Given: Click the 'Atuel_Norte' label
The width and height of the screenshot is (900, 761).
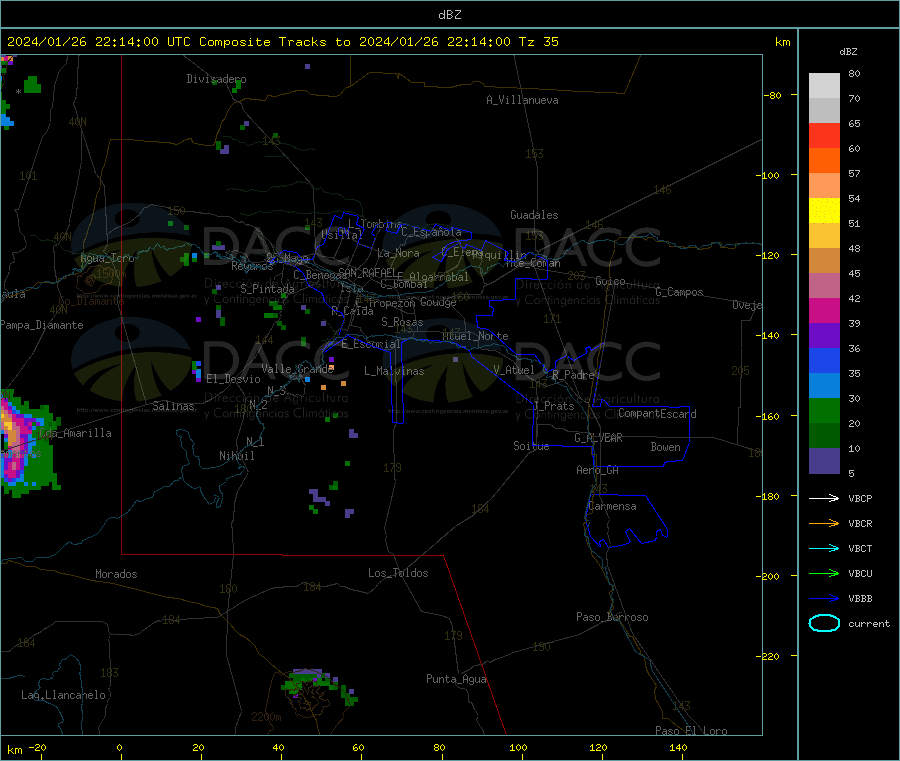Looking at the screenshot, I should click(x=475, y=336).
